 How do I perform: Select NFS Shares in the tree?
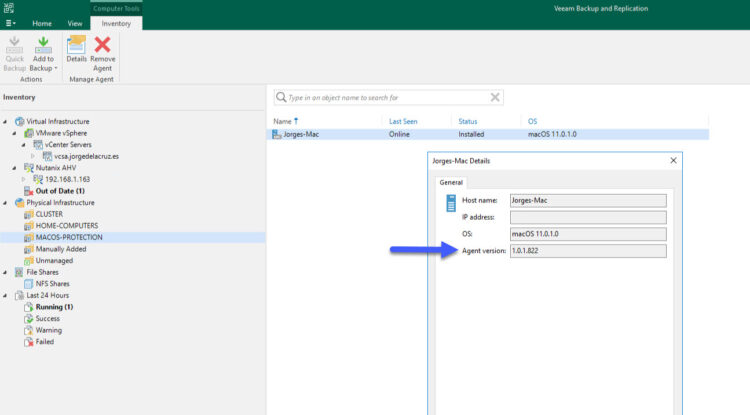coord(52,284)
